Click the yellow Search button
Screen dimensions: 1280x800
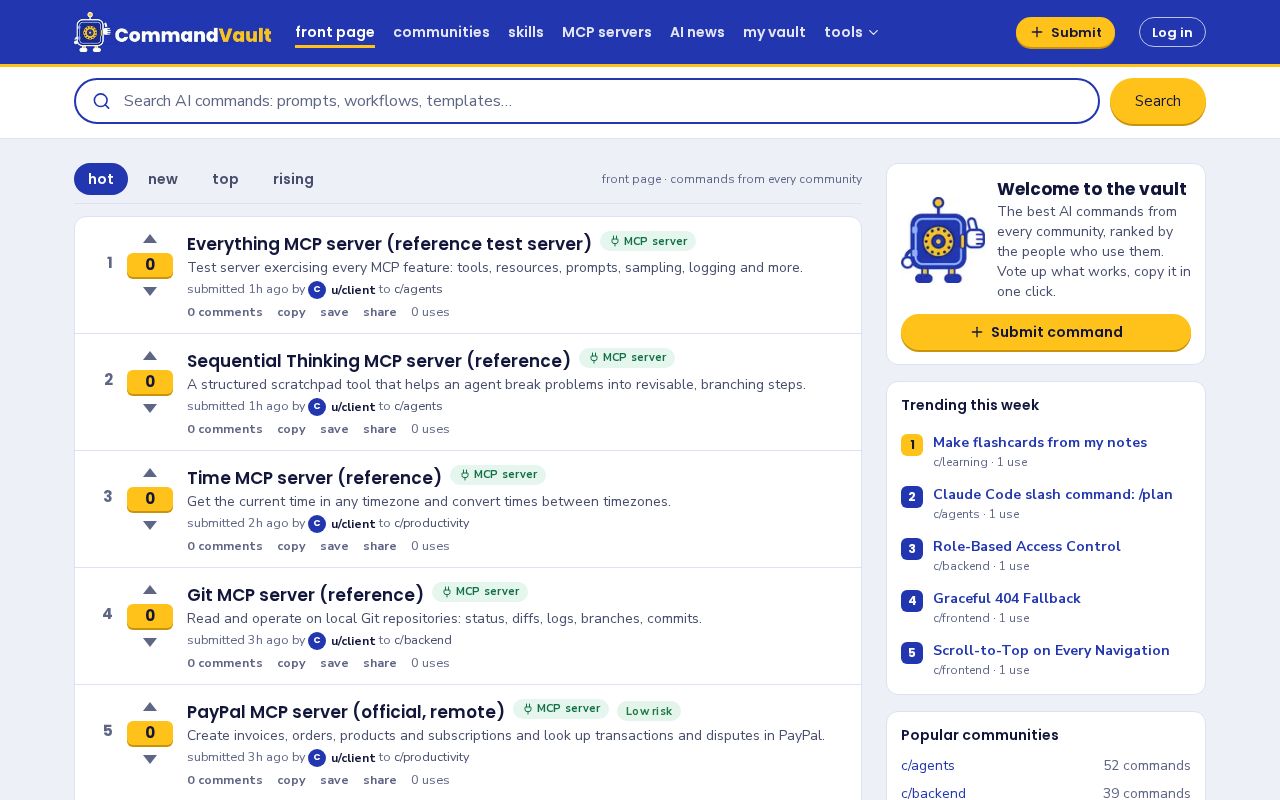point(1158,101)
